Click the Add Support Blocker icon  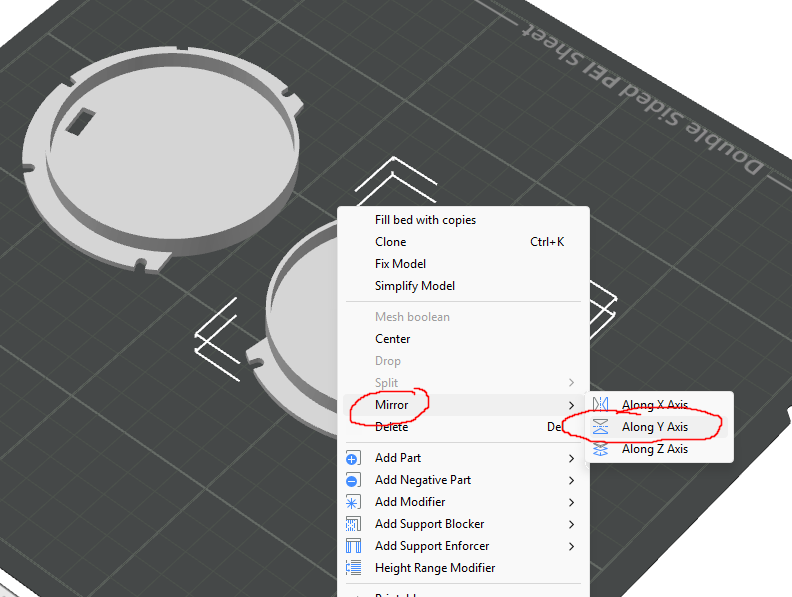tap(353, 524)
